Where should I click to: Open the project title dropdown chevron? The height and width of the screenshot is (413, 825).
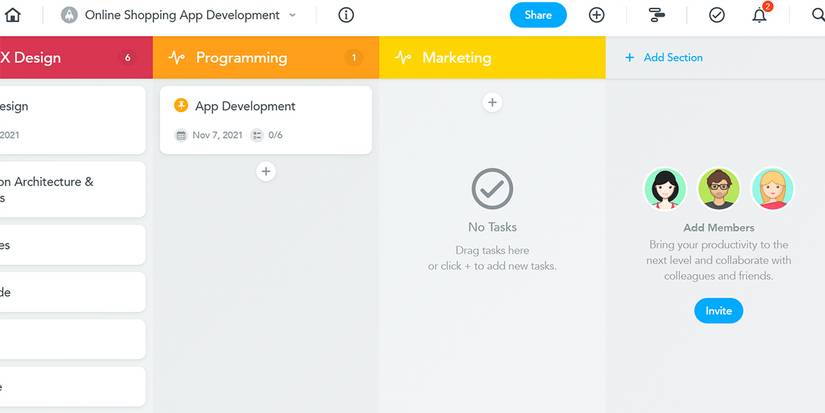click(293, 15)
